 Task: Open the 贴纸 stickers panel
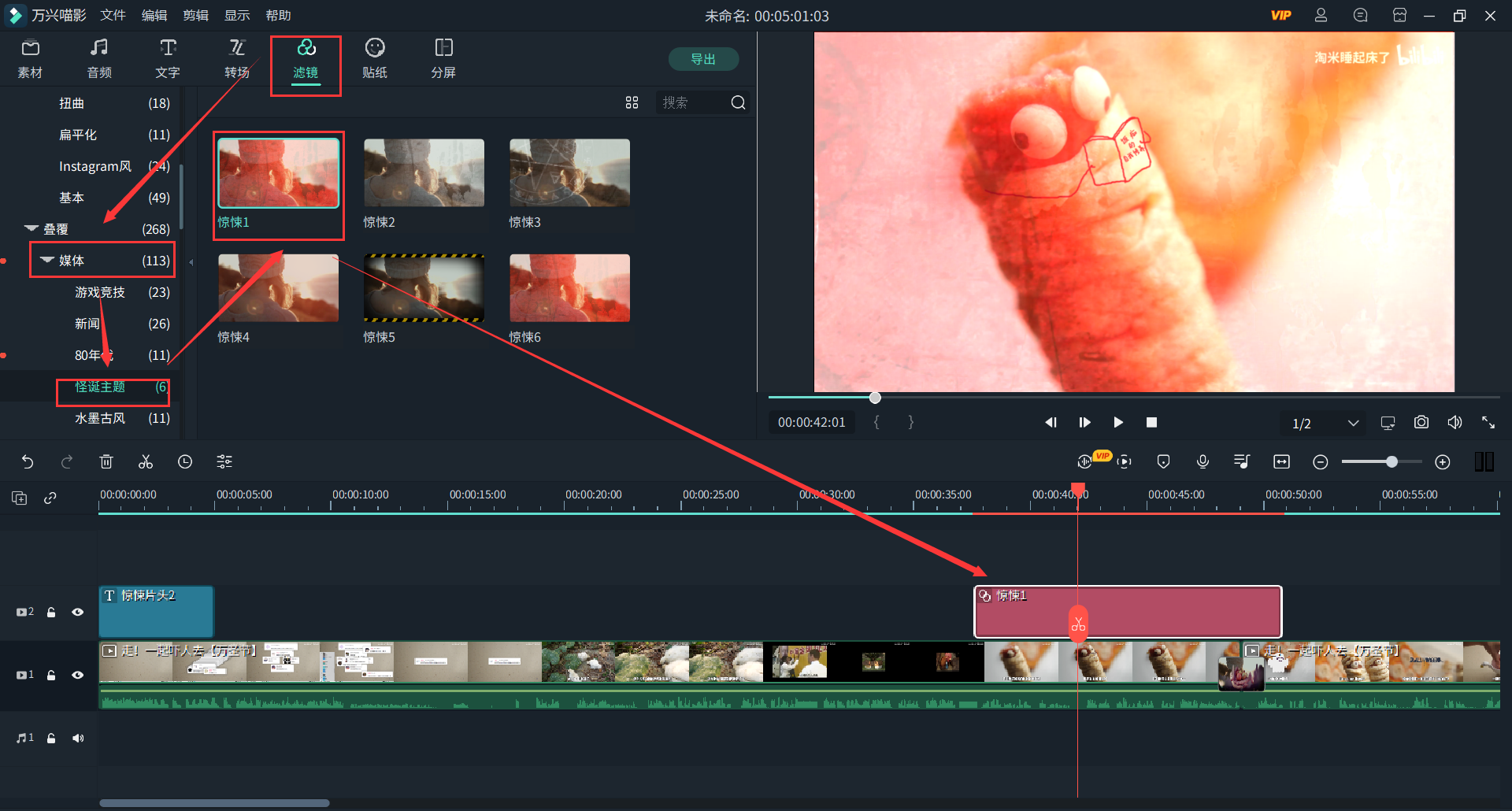[x=375, y=59]
